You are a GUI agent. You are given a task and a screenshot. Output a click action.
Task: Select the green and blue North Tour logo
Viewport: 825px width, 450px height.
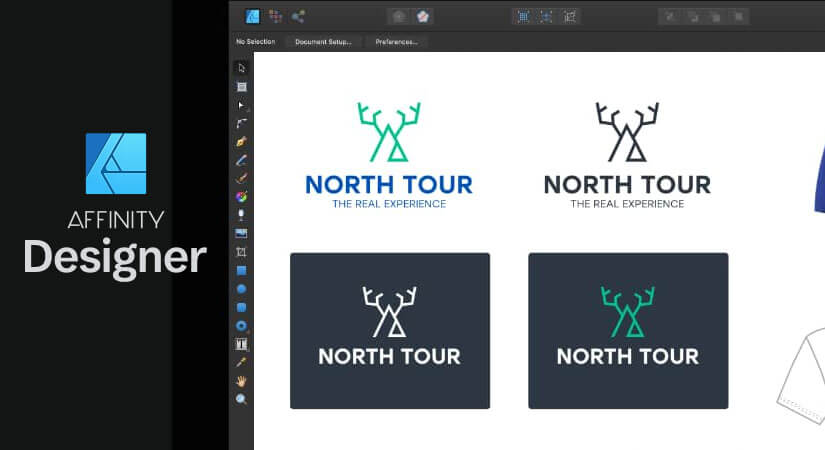pyautogui.click(x=389, y=155)
